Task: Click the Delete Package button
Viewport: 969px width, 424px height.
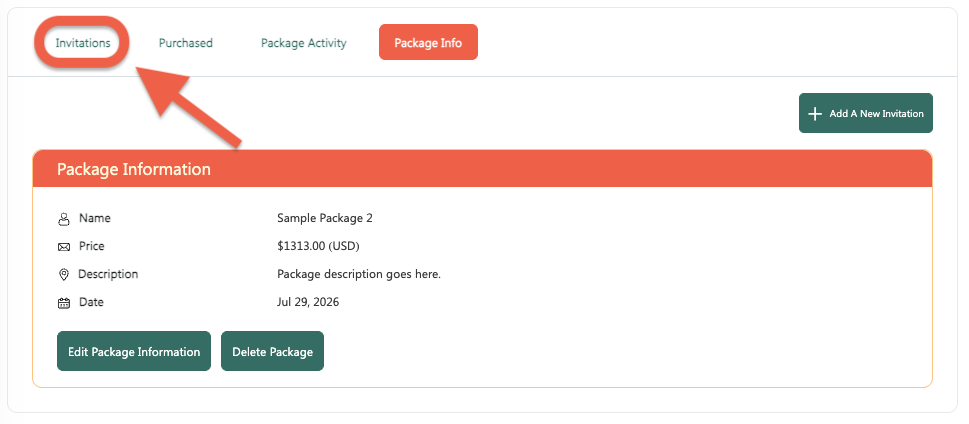Action: [273, 351]
